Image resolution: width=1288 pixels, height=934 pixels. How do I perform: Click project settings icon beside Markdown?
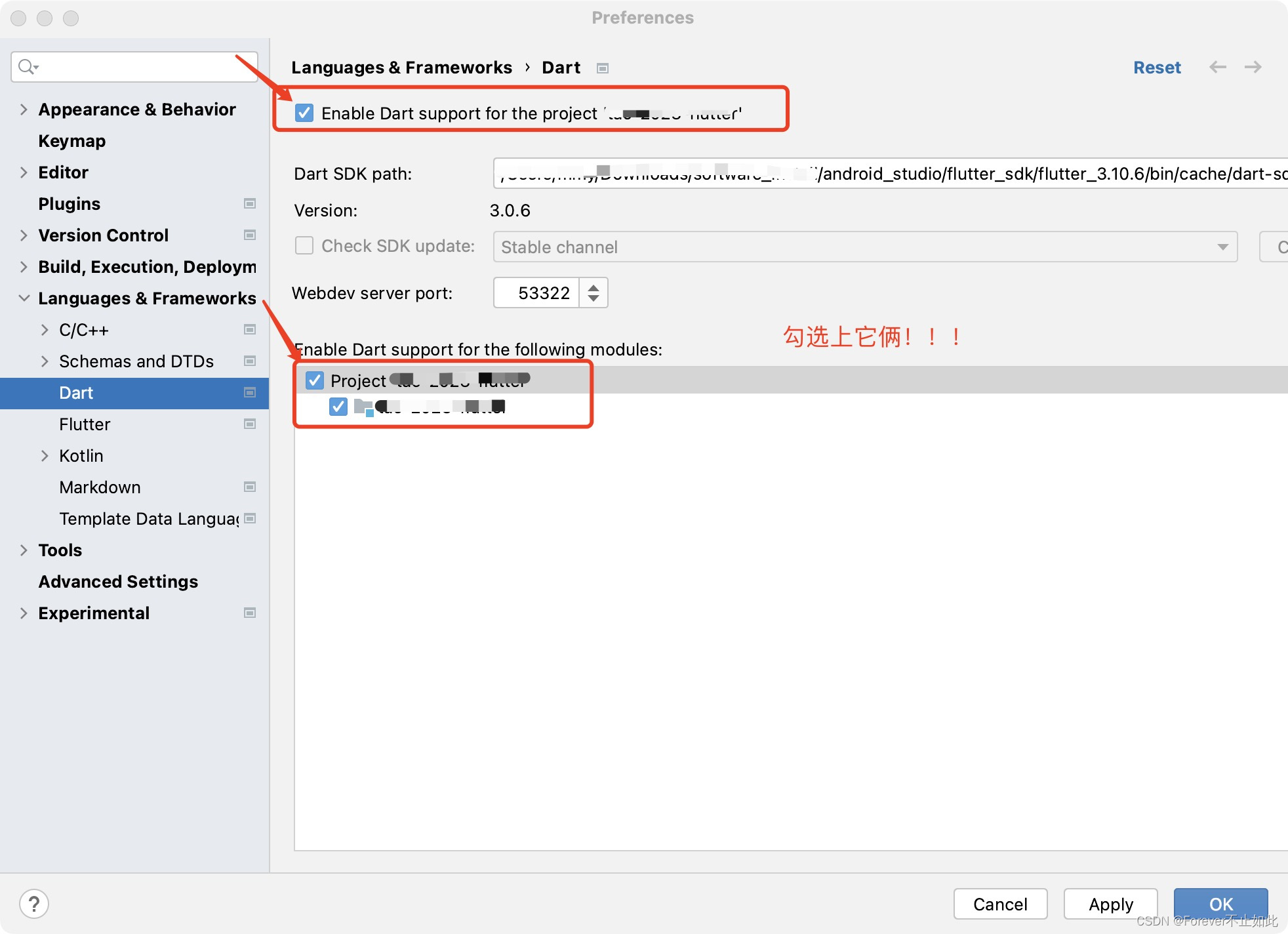click(x=249, y=487)
